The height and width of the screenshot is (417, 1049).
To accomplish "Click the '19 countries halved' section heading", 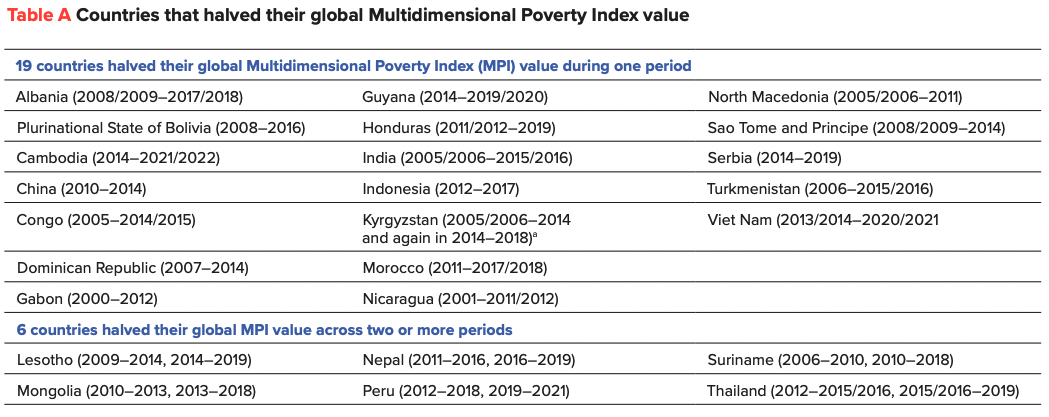I will (x=354, y=66).
